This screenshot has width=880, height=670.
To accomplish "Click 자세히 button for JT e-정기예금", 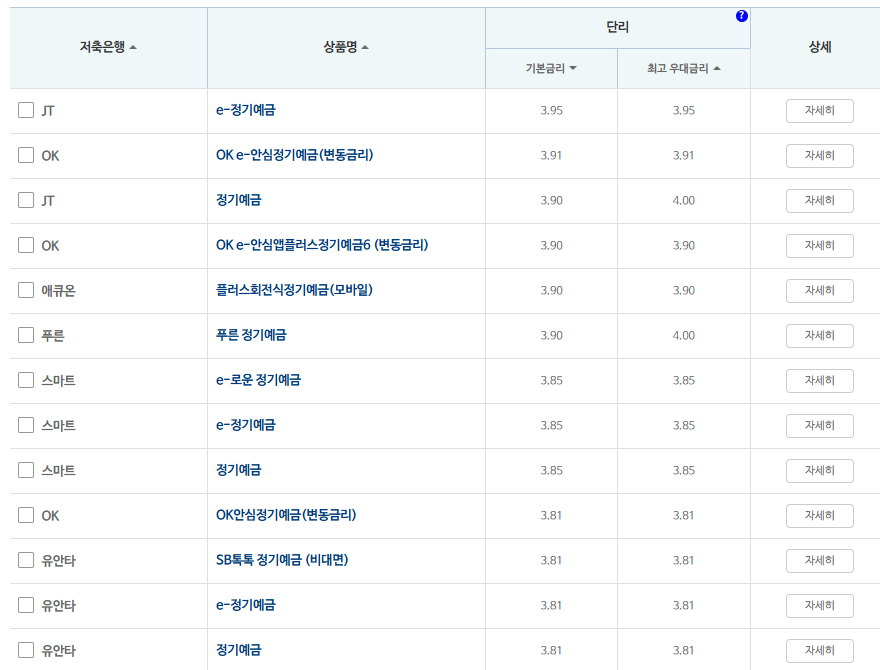I will point(819,111).
